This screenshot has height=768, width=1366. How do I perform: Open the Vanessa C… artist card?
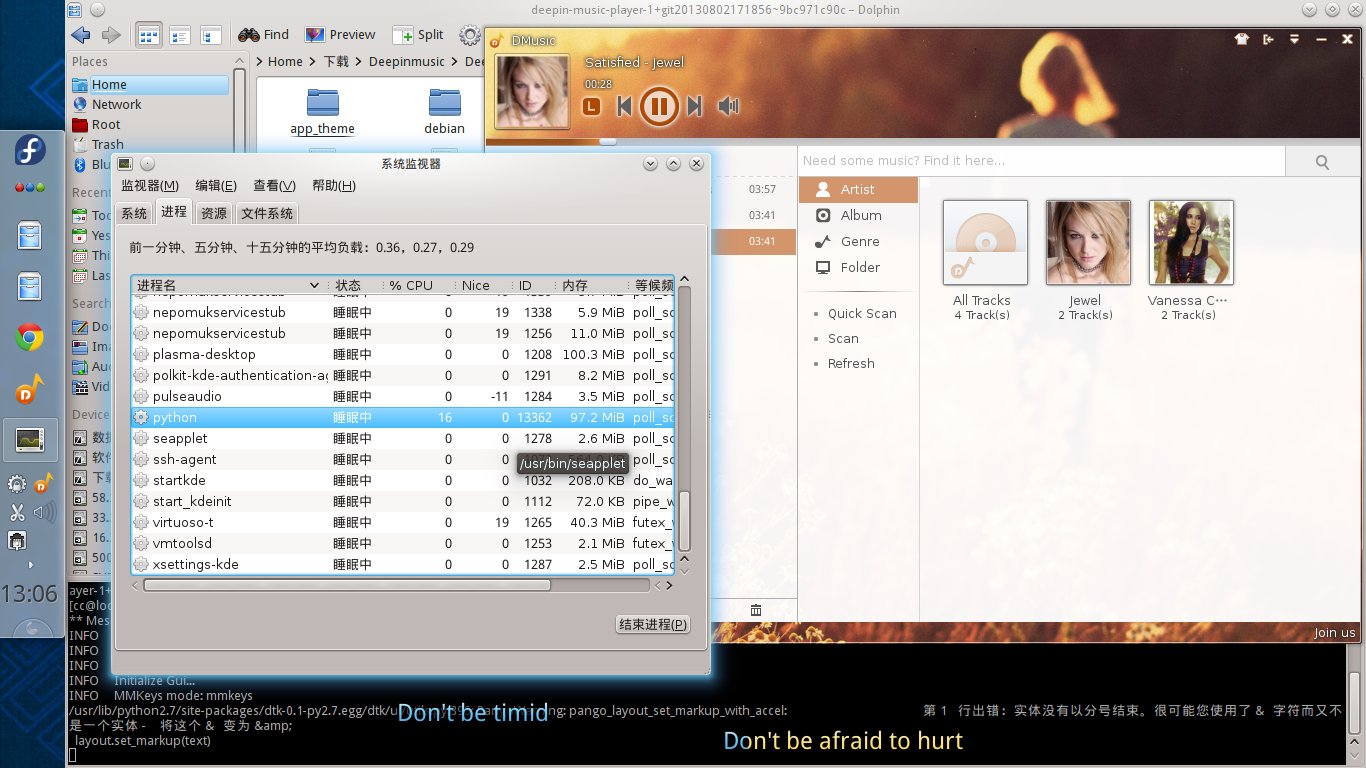click(x=1191, y=260)
